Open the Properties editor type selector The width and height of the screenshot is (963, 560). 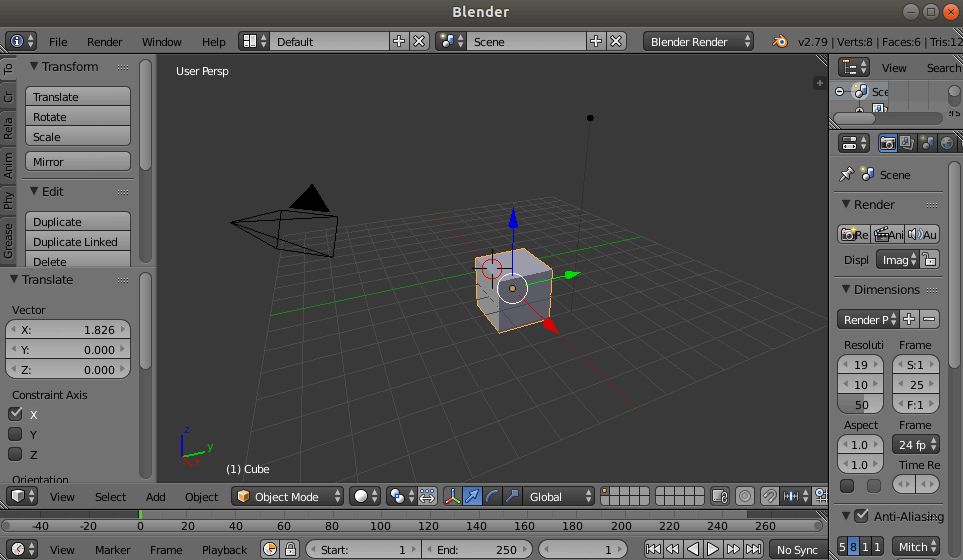[x=854, y=143]
